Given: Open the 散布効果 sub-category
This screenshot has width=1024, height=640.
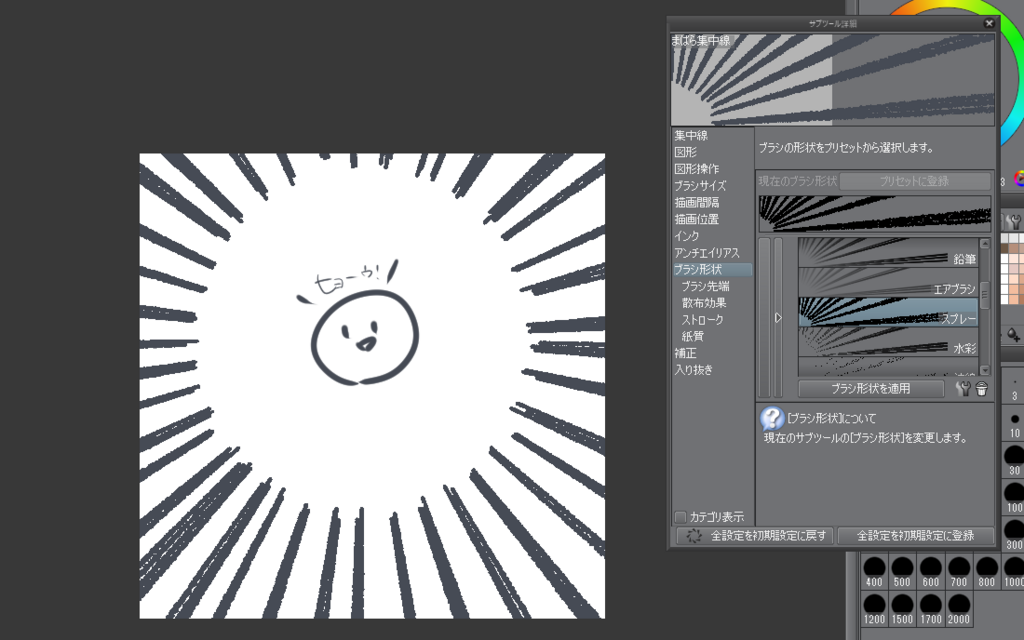Looking at the screenshot, I should click(x=703, y=303).
